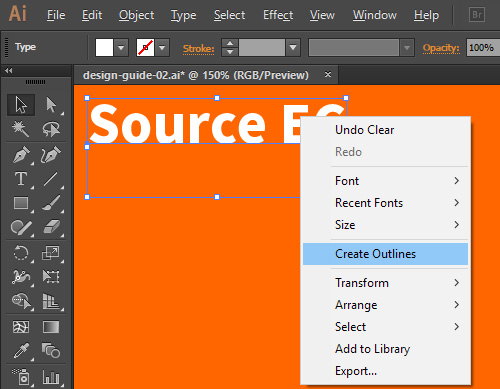This screenshot has width=500, height=389.
Task: Choose Undo Clear from context menu
Action: [x=385, y=130]
